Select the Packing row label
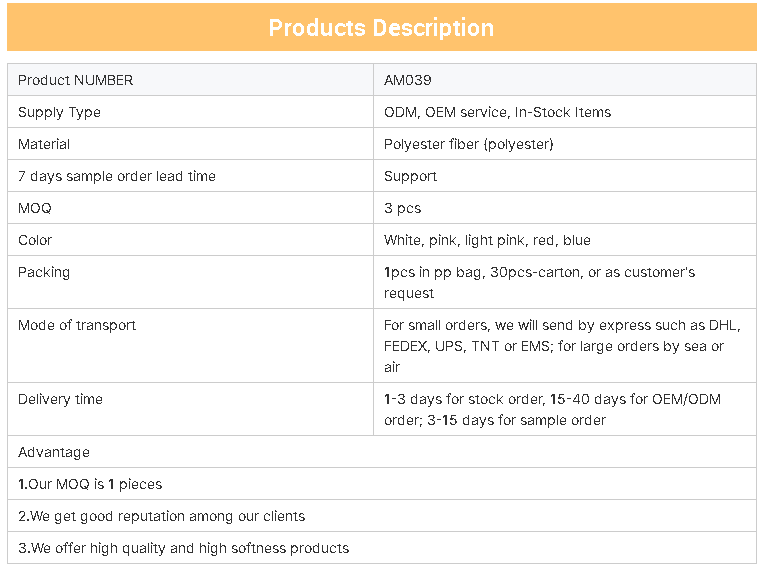Viewport: 762px width, 568px height. click(x=44, y=272)
